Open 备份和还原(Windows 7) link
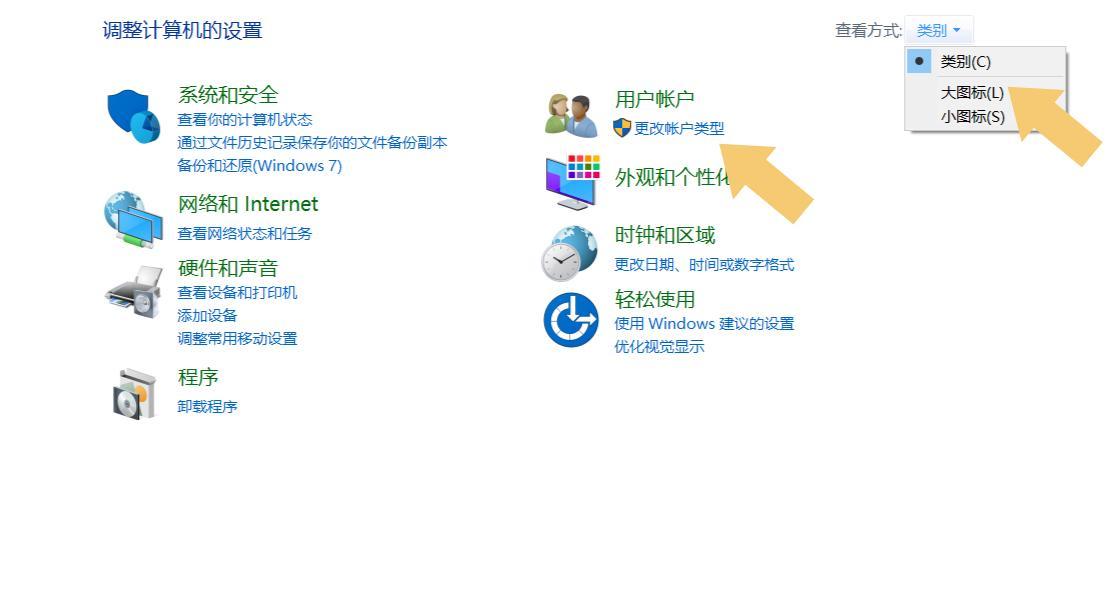 tap(259, 166)
